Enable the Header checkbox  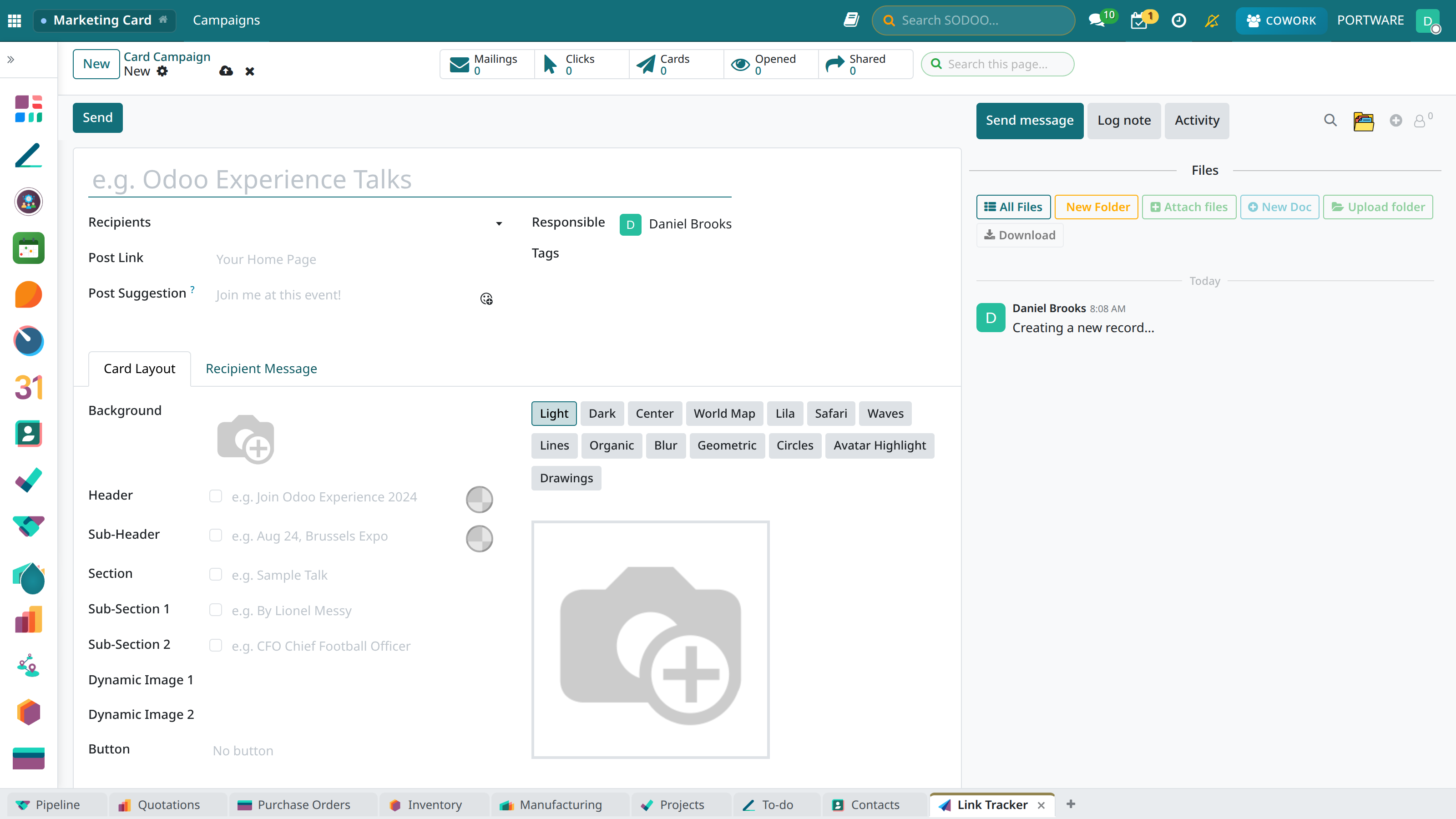215,495
